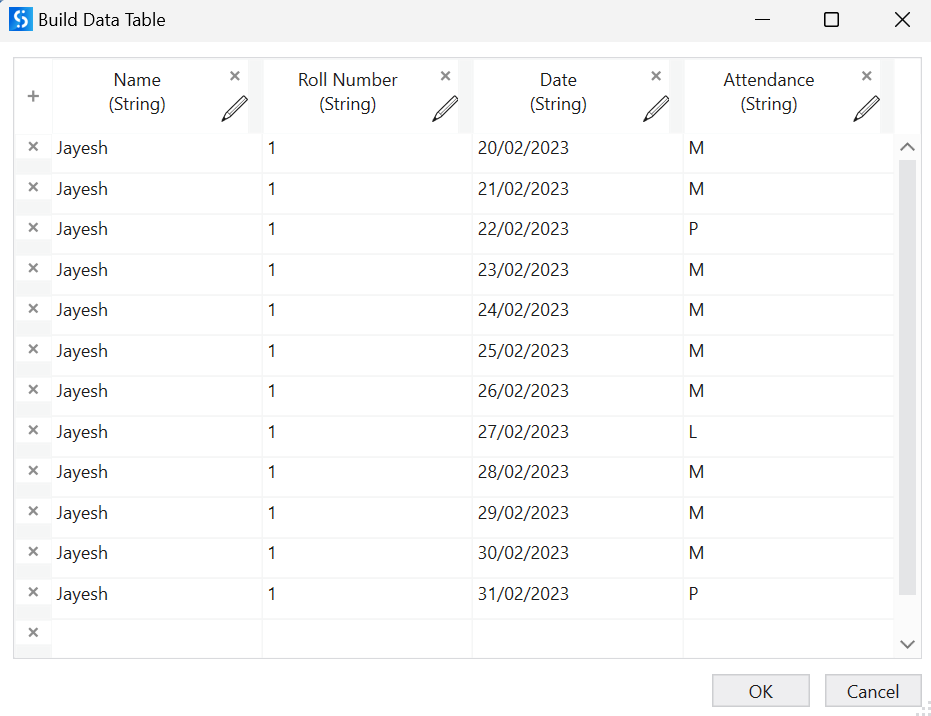Maximize the Build Data Table window

pos(831,20)
